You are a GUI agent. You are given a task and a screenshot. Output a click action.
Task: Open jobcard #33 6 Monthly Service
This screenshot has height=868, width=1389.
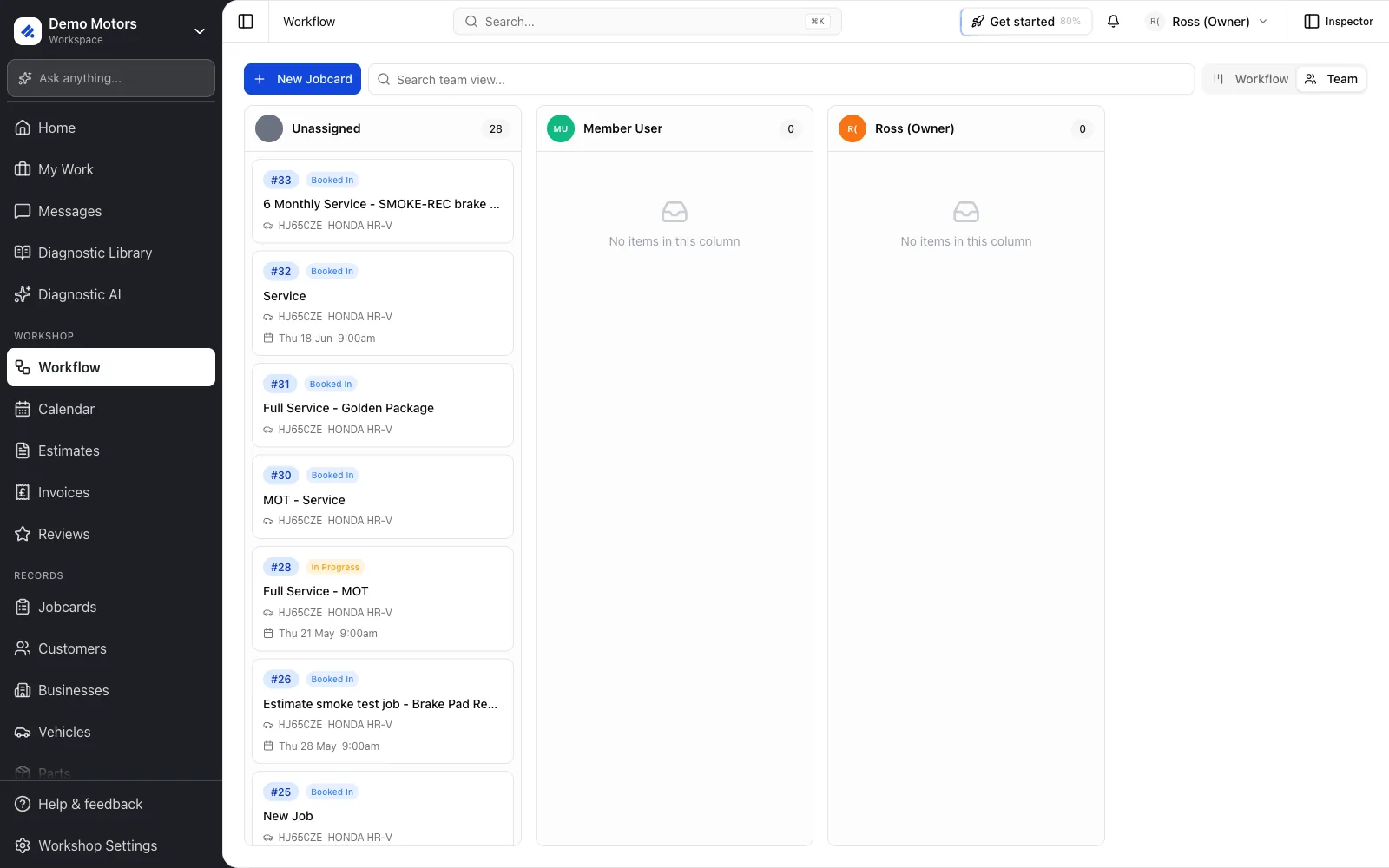pyautogui.click(x=383, y=201)
